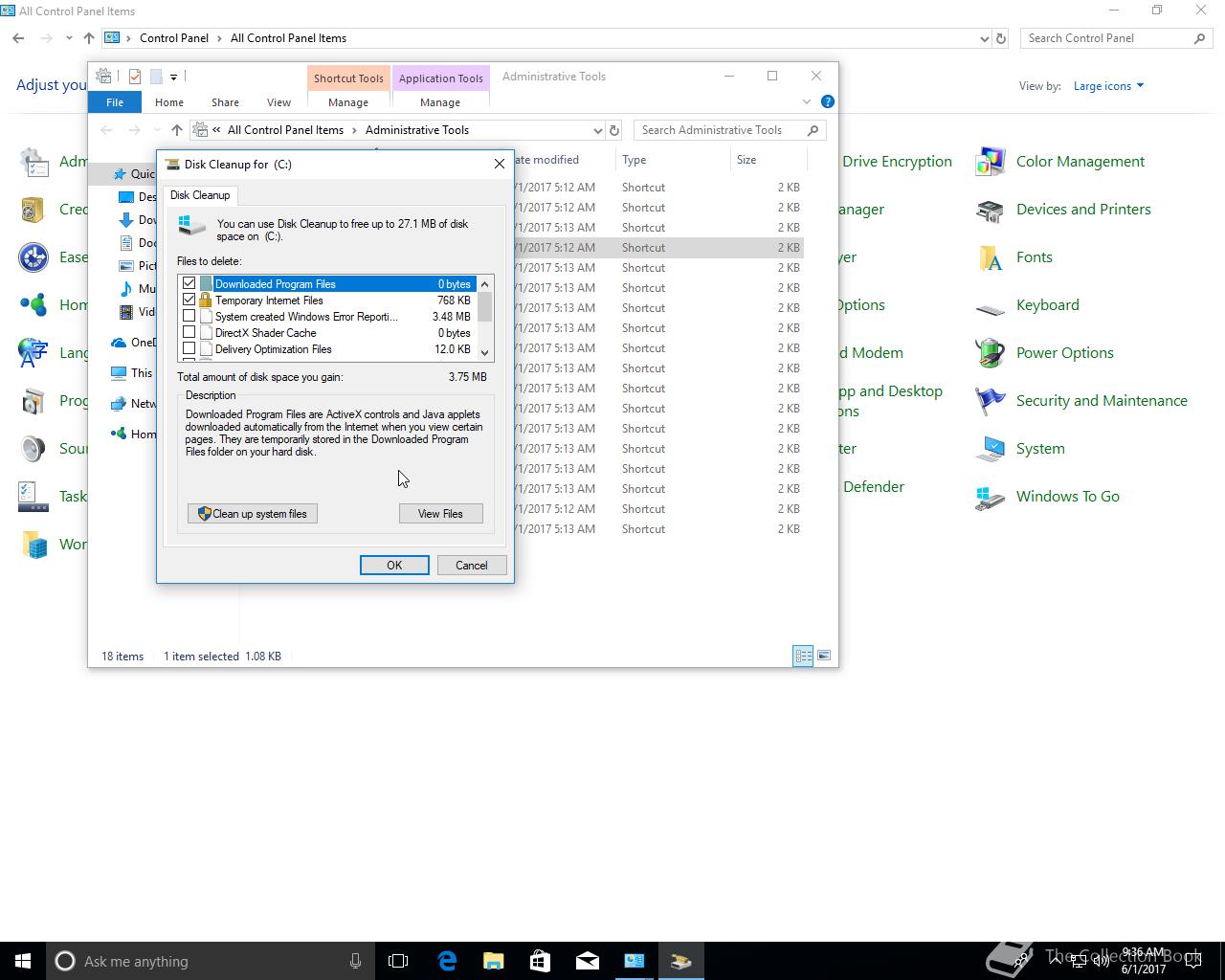Open Manage tab under Shortcut Tools
The image size is (1225, 980).
tap(348, 101)
